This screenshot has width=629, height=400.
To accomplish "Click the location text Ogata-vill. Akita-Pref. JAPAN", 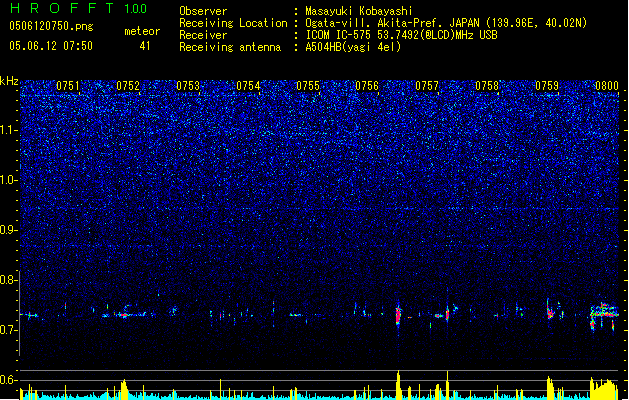I will tap(392, 23).
